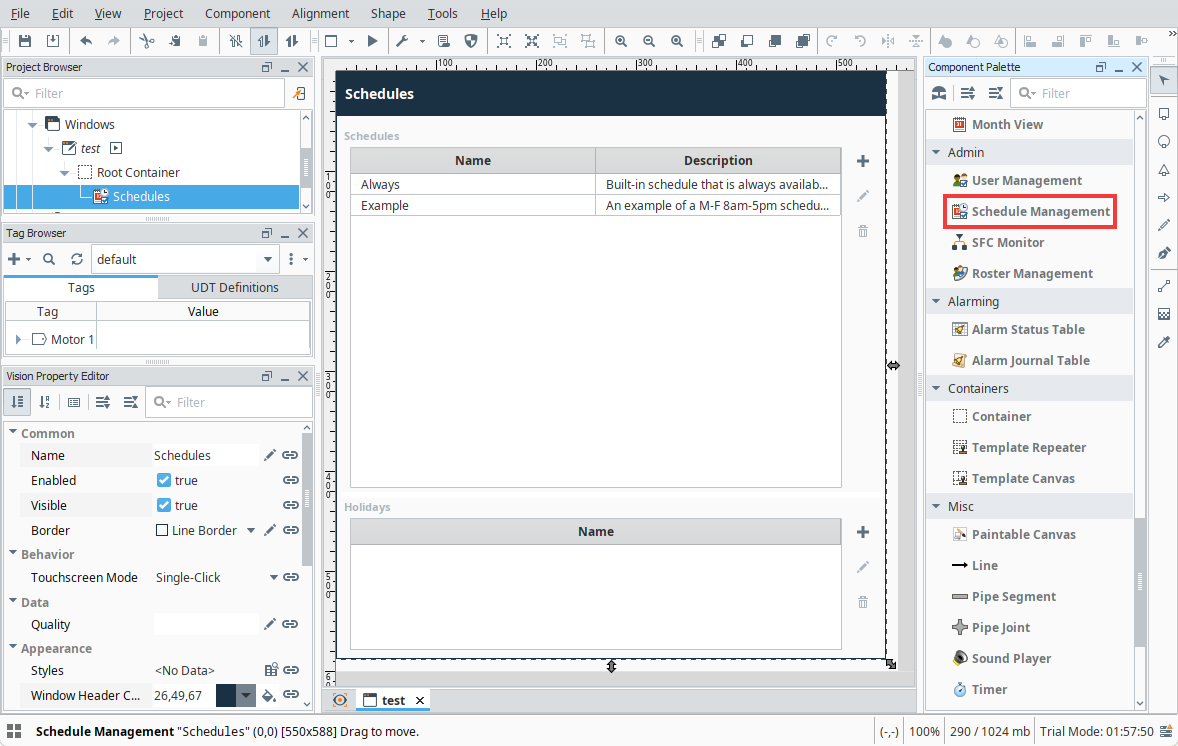Copy the selection via the toolbar

coord(175,41)
